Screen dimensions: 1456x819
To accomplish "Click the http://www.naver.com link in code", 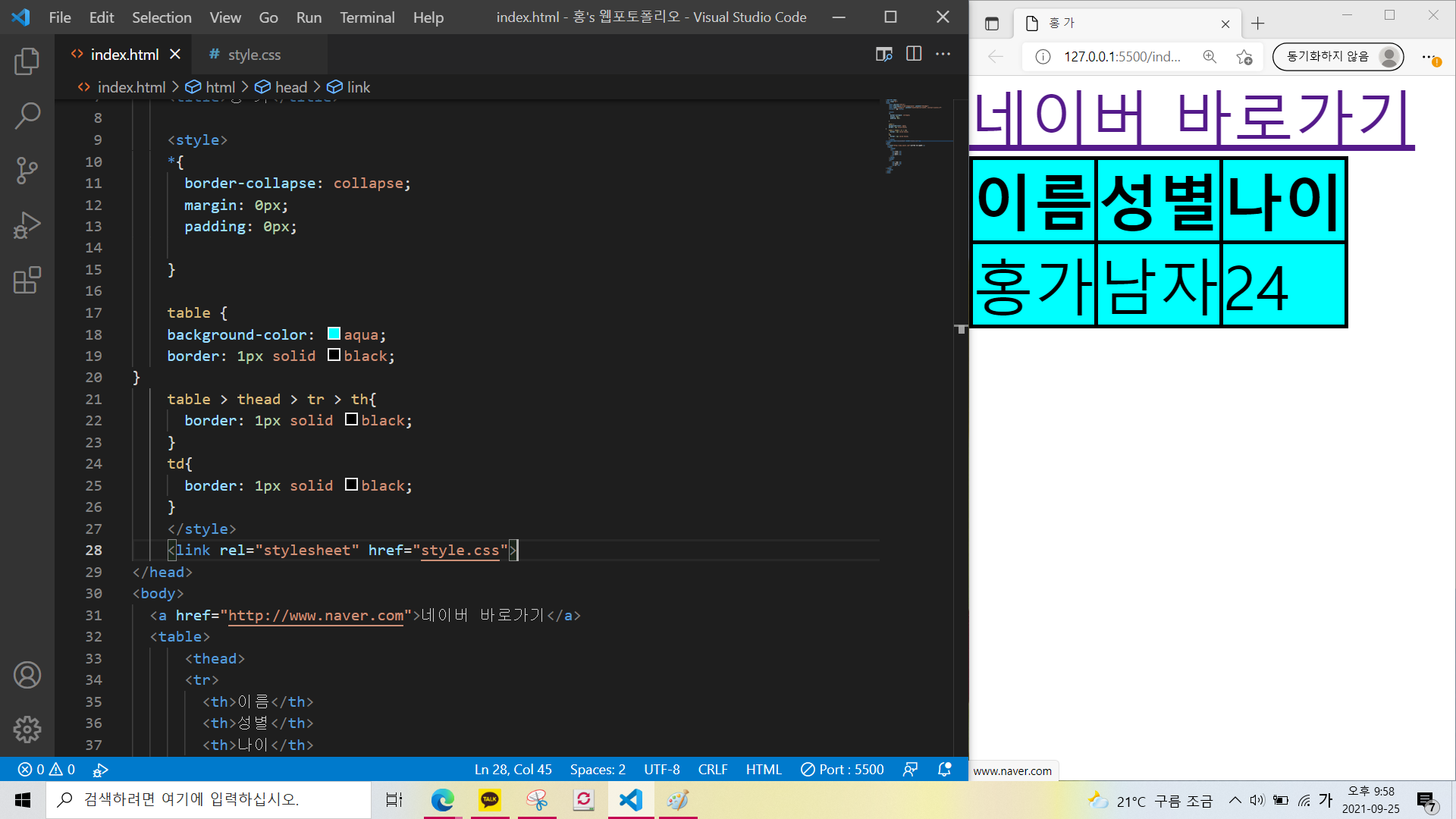I will [x=315, y=616].
